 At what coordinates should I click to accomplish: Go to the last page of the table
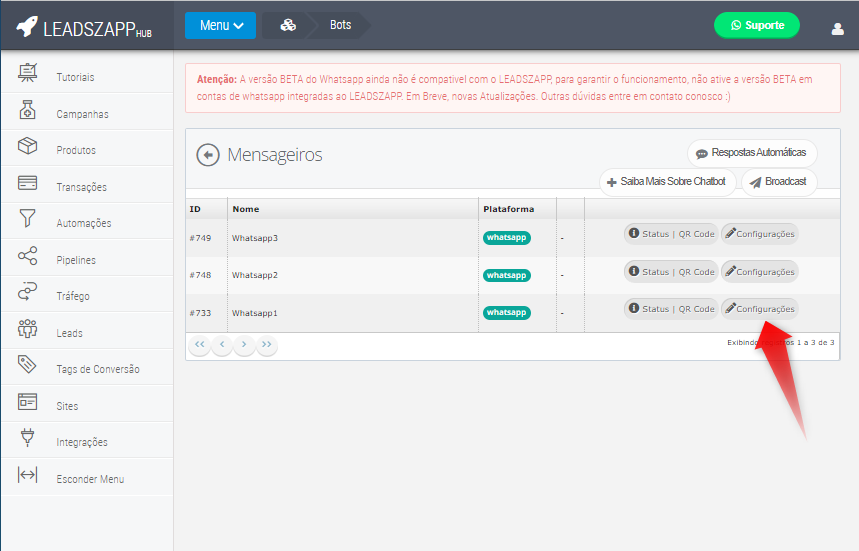tap(266, 344)
